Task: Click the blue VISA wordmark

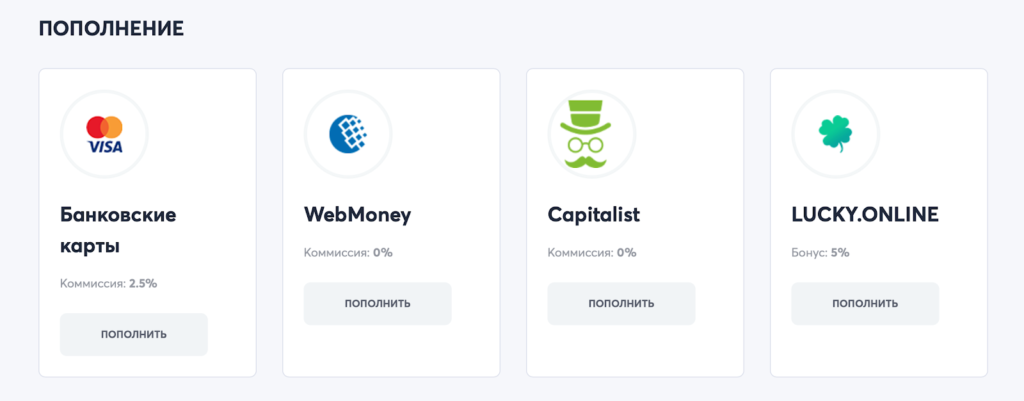Action: 104,147
